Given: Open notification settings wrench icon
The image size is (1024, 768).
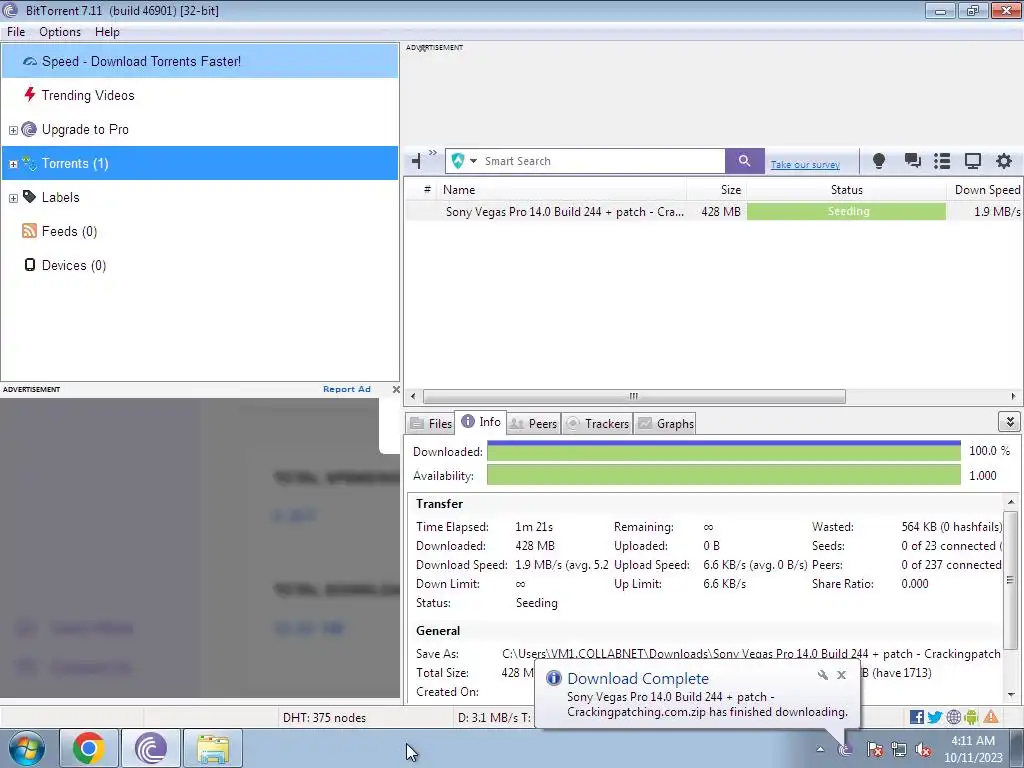Looking at the screenshot, I should pos(823,675).
